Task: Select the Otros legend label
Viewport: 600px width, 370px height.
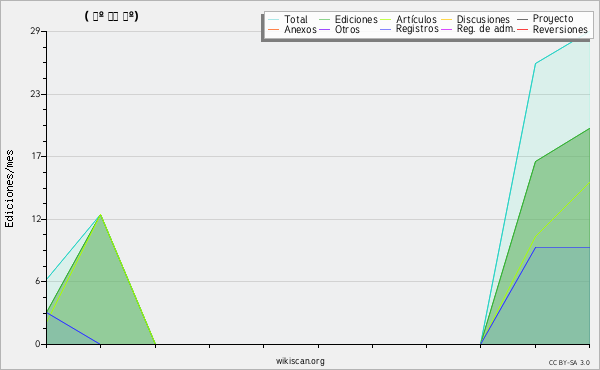Action: coord(347,29)
